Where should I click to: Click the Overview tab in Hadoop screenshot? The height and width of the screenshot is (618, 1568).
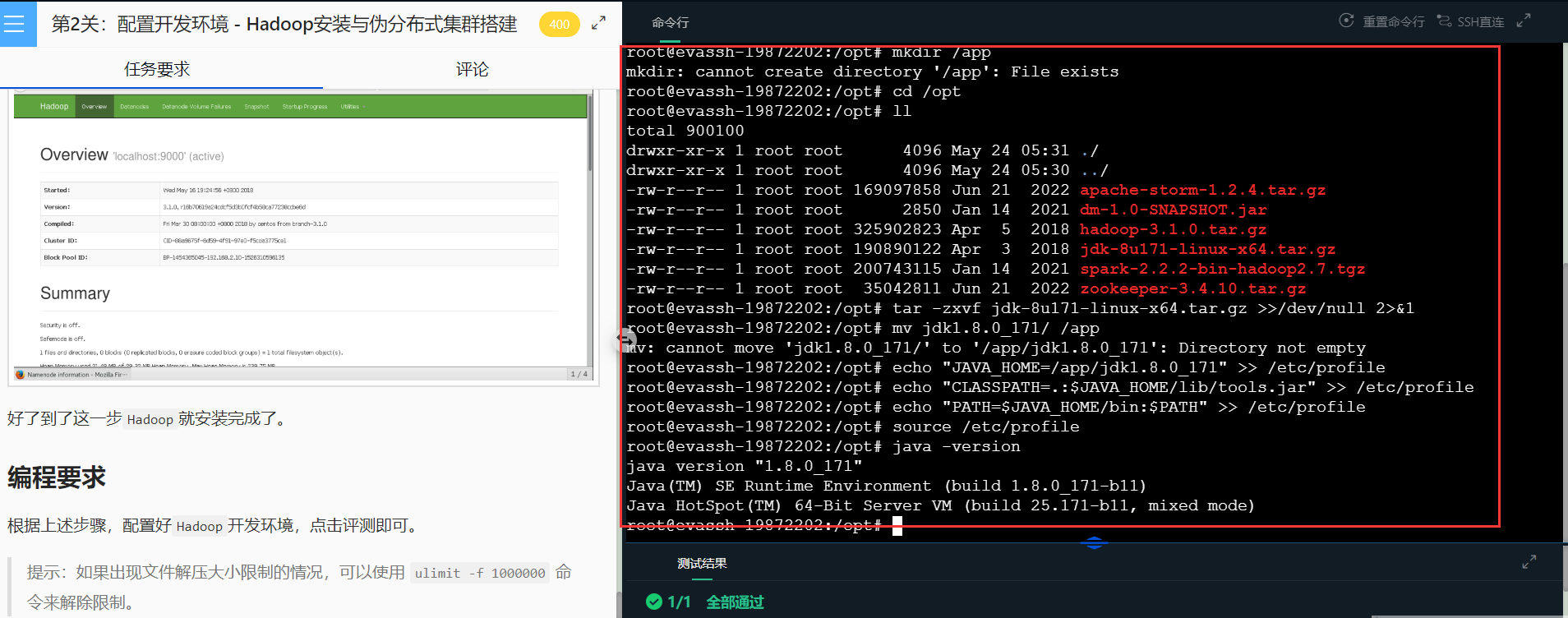(95, 106)
